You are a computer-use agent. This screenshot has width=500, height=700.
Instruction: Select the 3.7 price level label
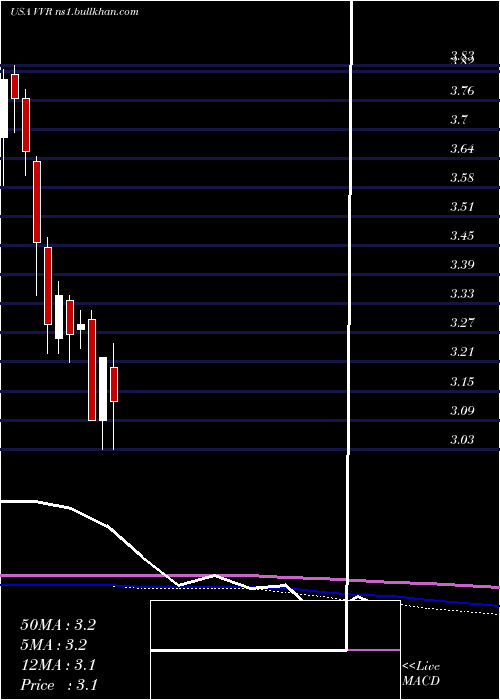pyautogui.click(x=458, y=120)
